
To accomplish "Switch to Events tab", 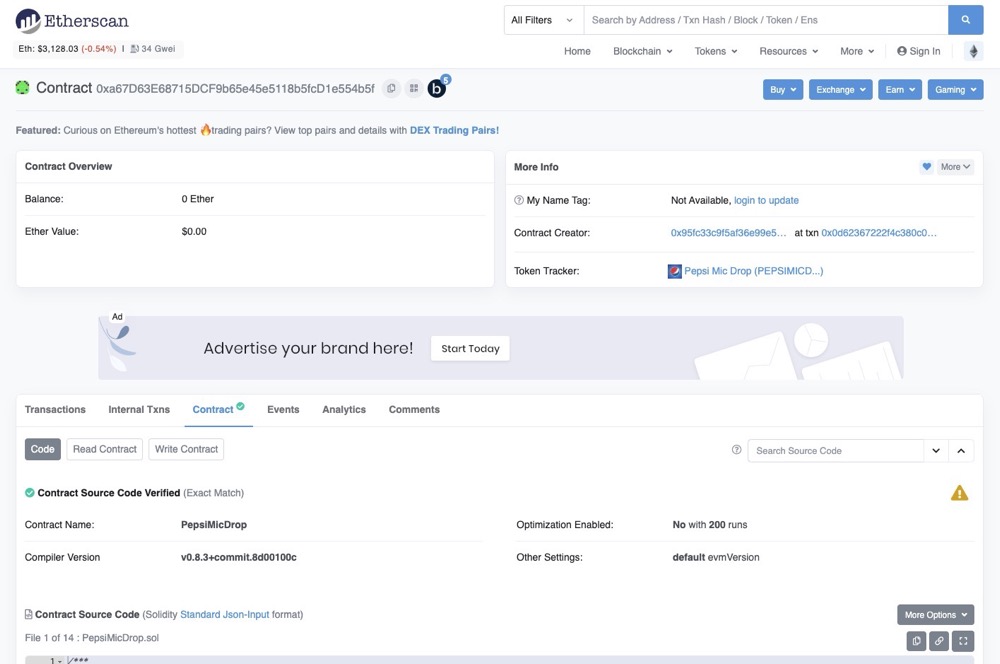I will 283,409.
